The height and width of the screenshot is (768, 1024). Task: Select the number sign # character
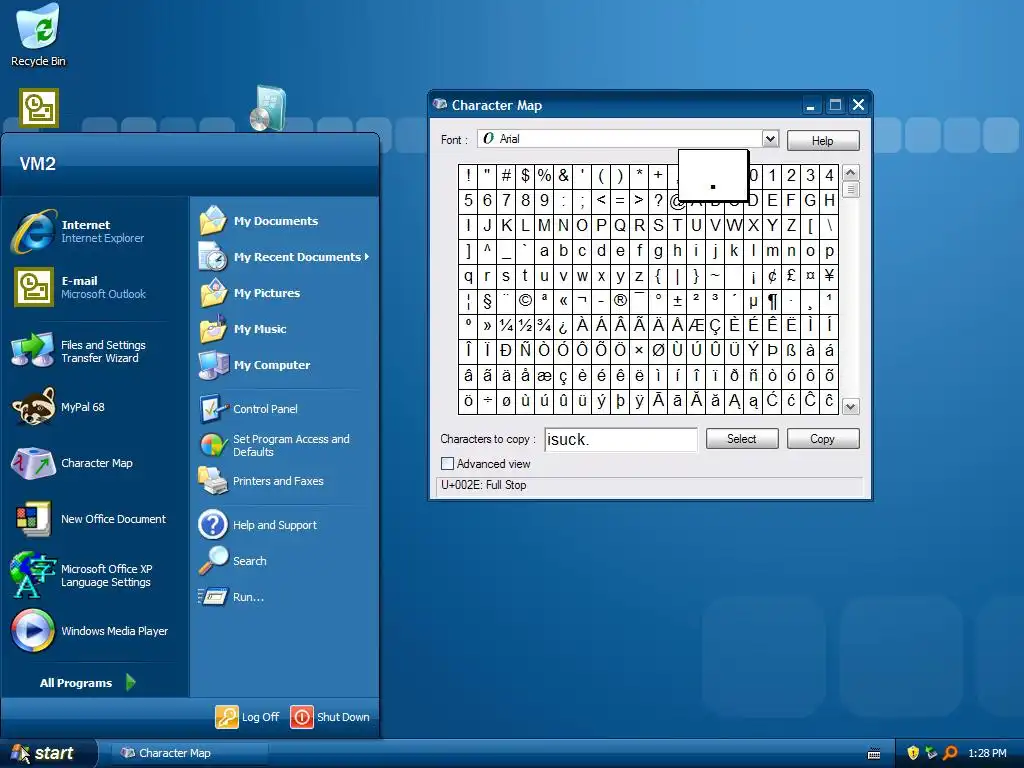(x=506, y=175)
